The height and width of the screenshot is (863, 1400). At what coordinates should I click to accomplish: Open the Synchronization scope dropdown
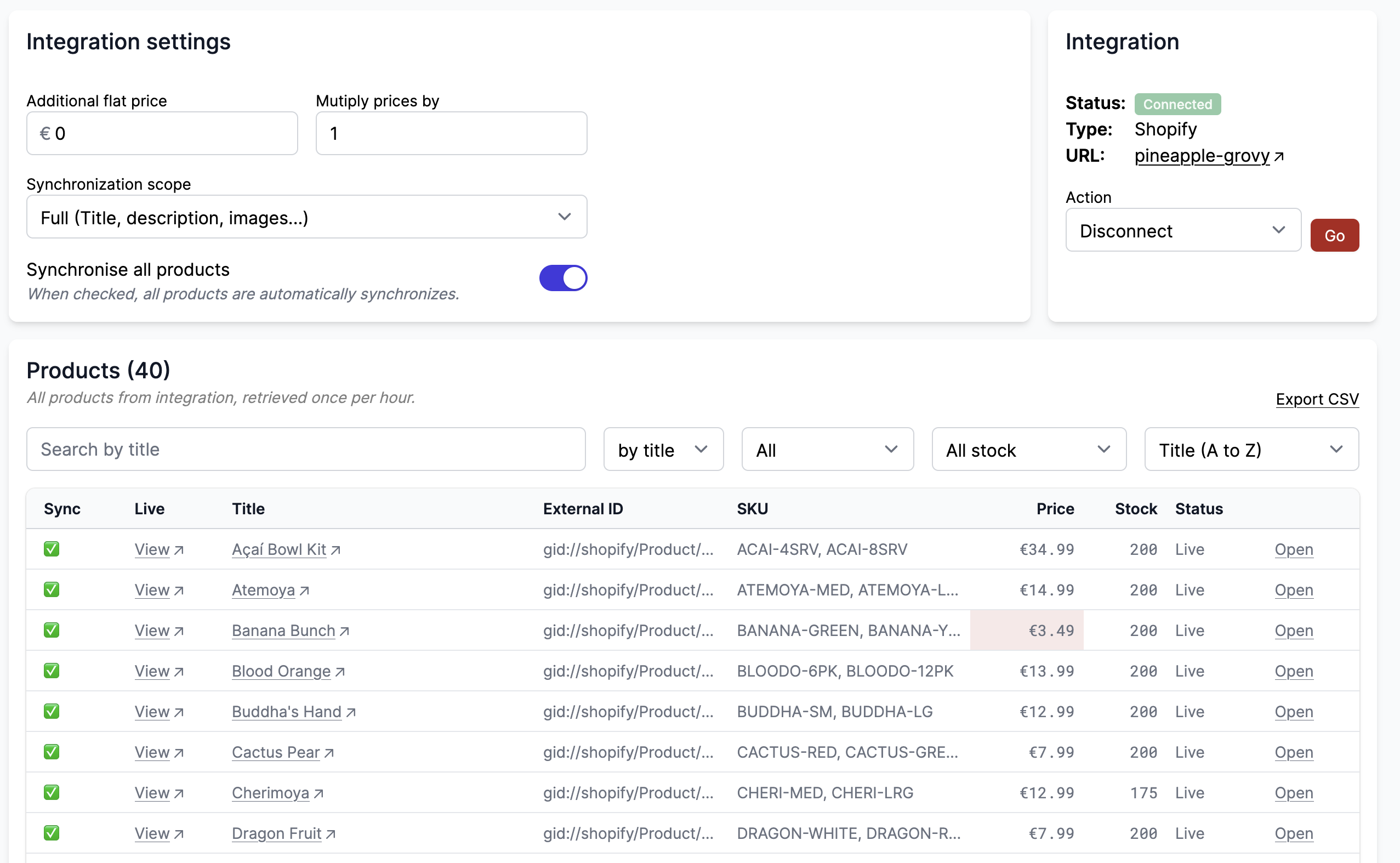click(x=306, y=217)
